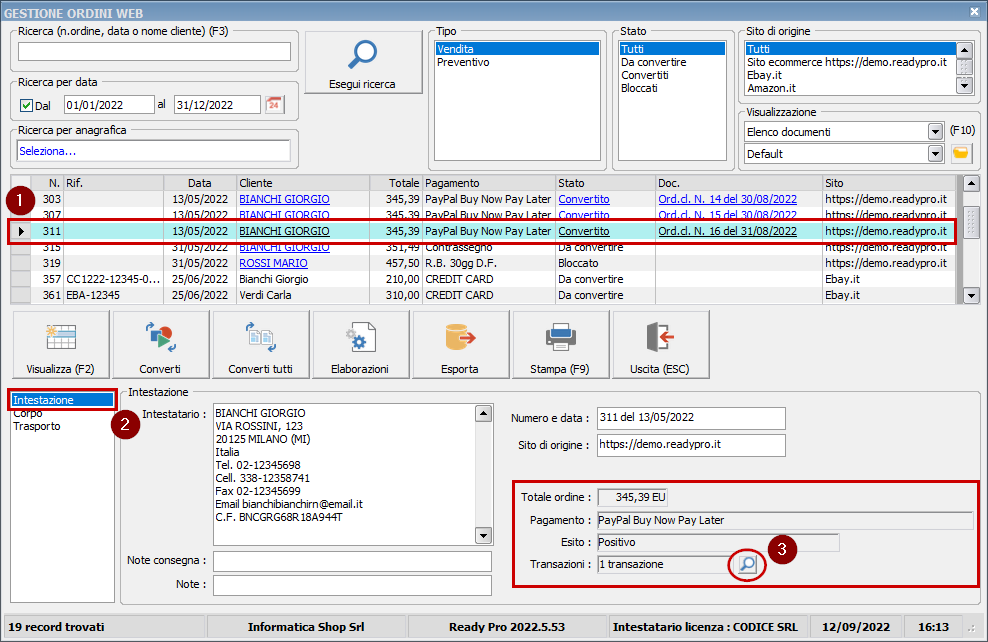Expand the Default layout dropdown
The width and height of the screenshot is (988, 642).
(x=935, y=154)
